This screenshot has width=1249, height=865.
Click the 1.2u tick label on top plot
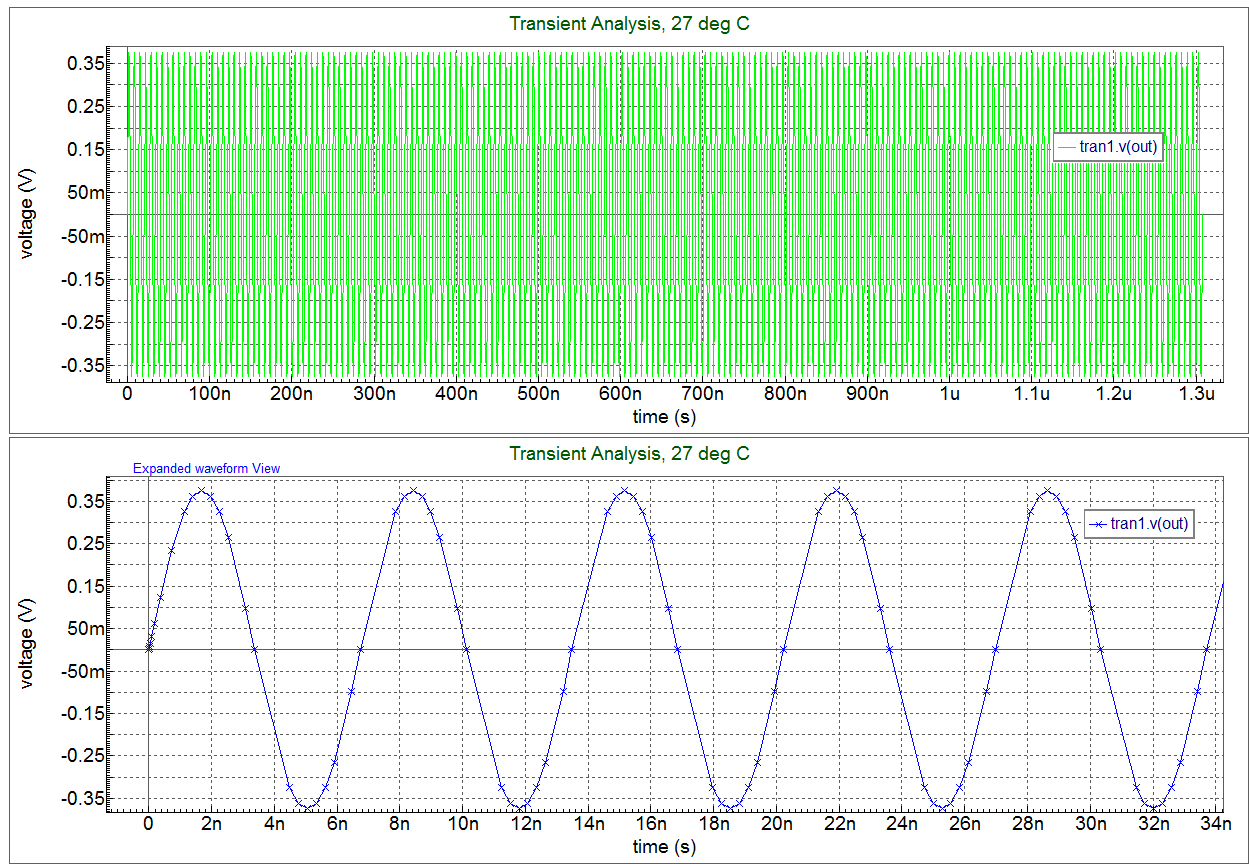[1114, 393]
